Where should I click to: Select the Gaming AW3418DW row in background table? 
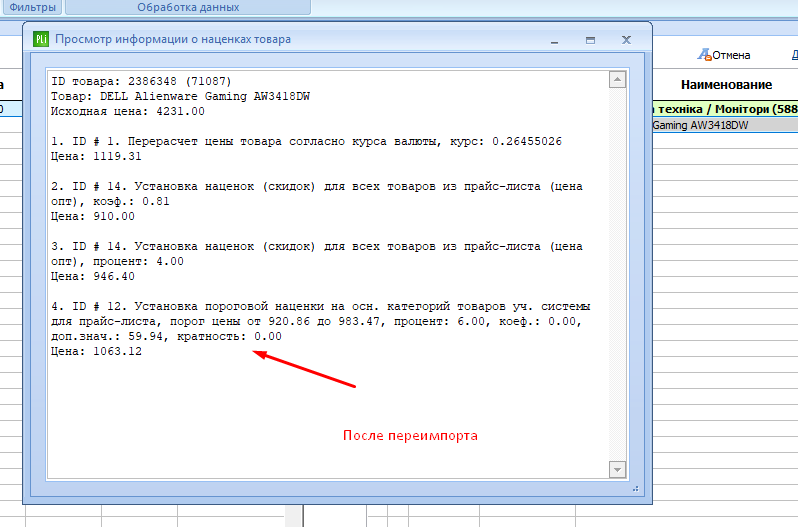click(x=725, y=125)
